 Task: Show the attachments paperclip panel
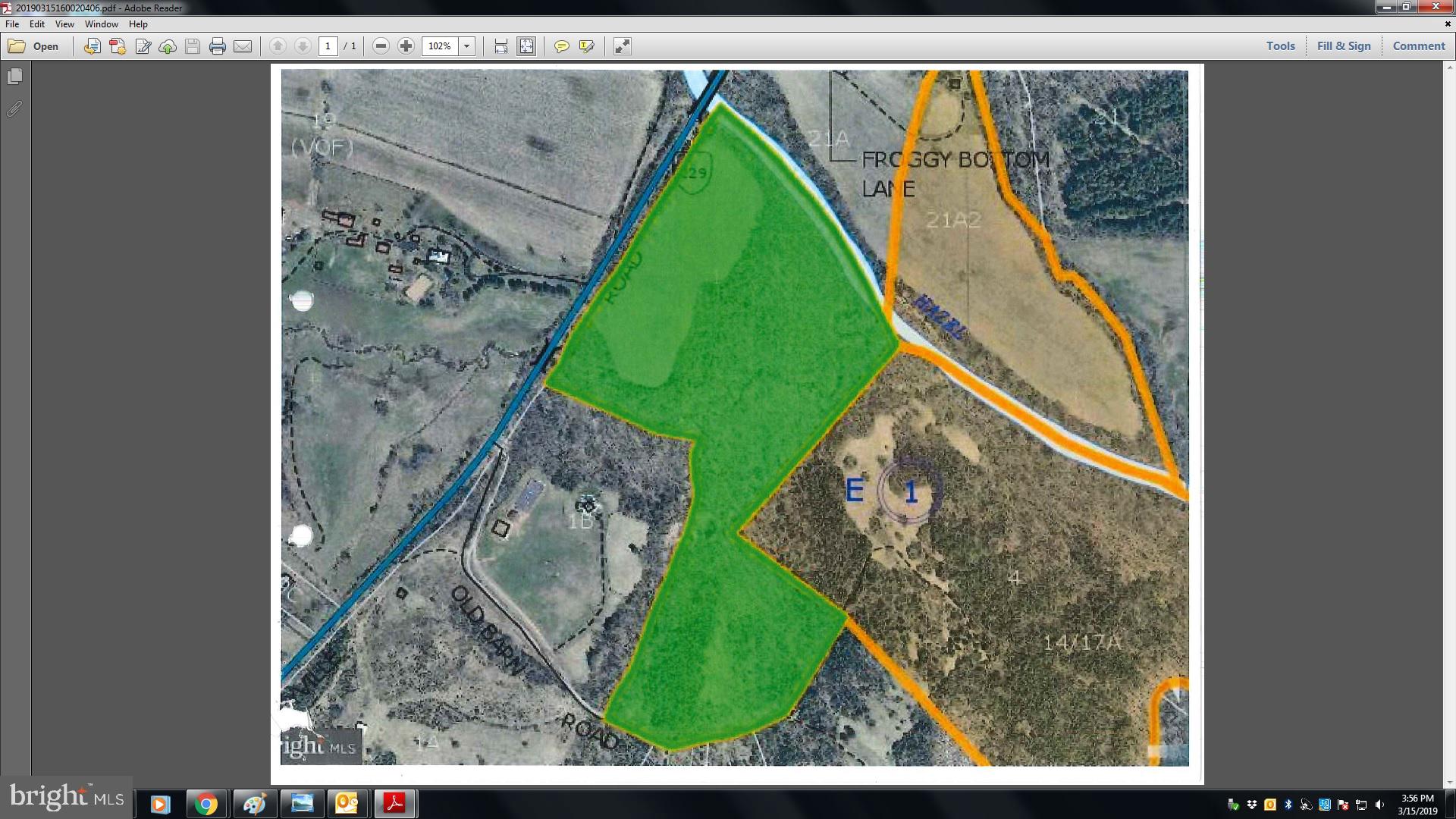tap(14, 109)
